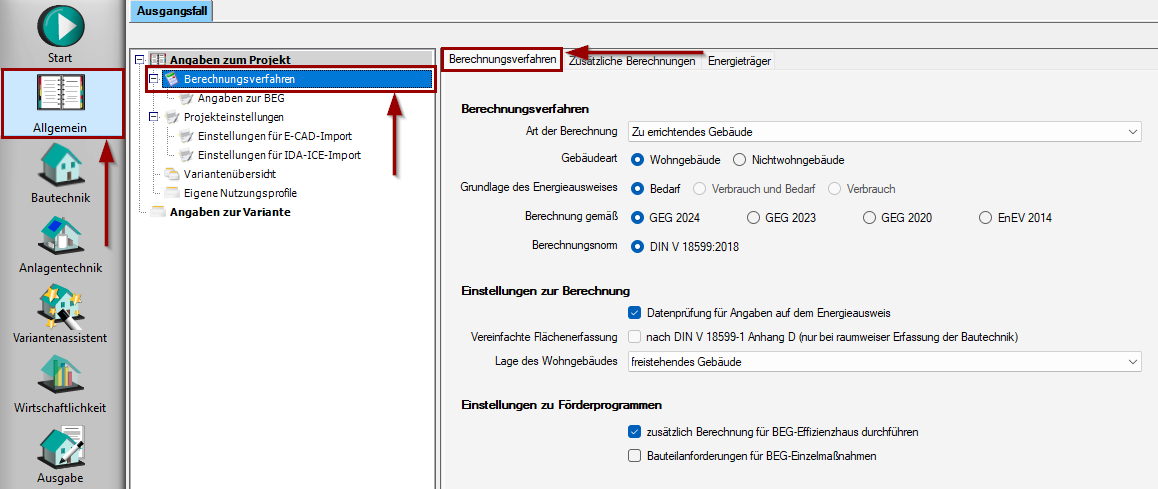Select Angaben zur BEG tree entry
Viewport: 1158px width, 489px height.
pos(241,98)
